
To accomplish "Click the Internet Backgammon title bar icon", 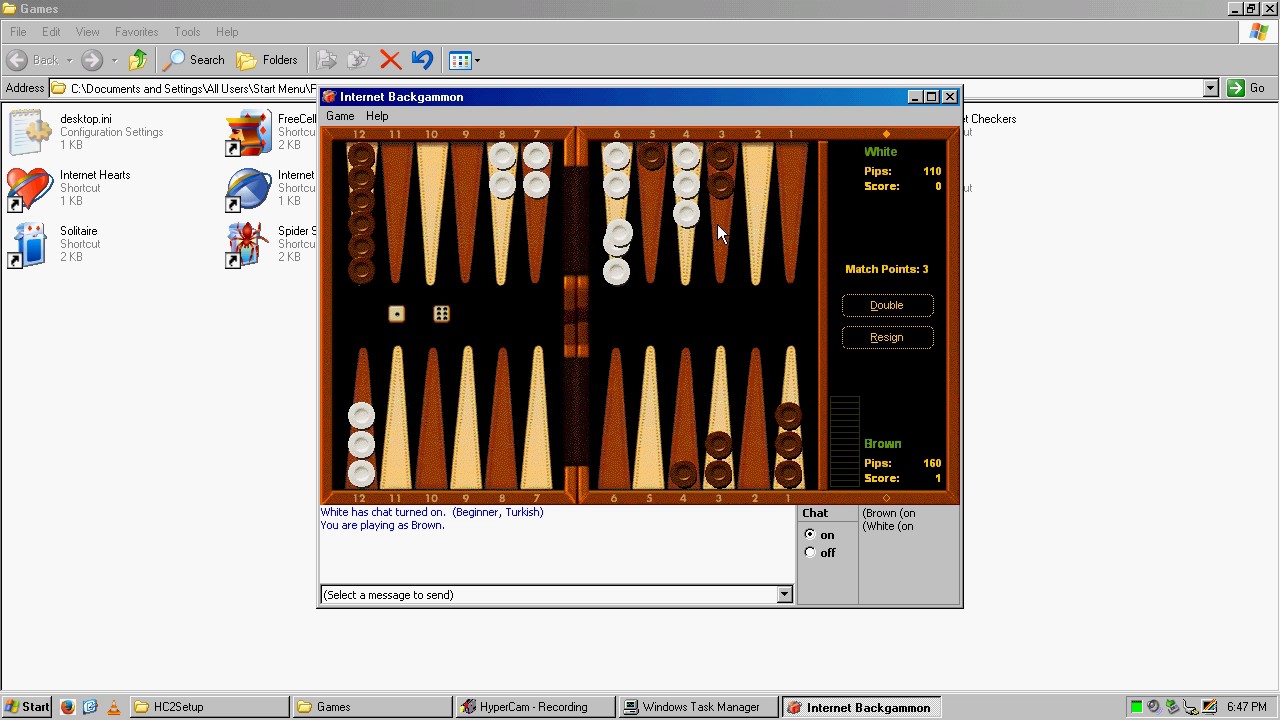I will point(329,97).
